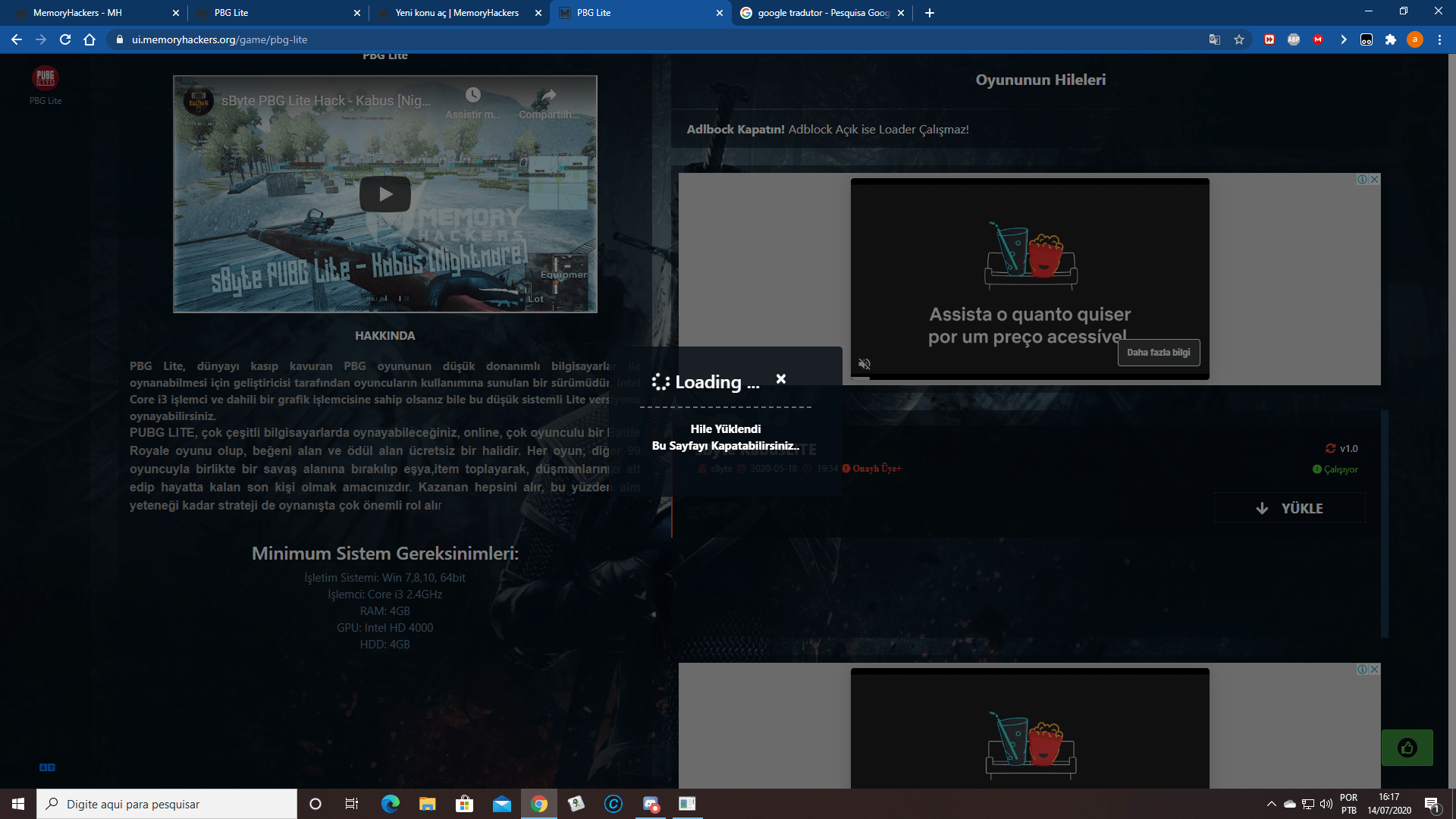Click the PBG Lite sidebar logo
The width and height of the screenshot is (1456, 819).
(x=45, y=77)
